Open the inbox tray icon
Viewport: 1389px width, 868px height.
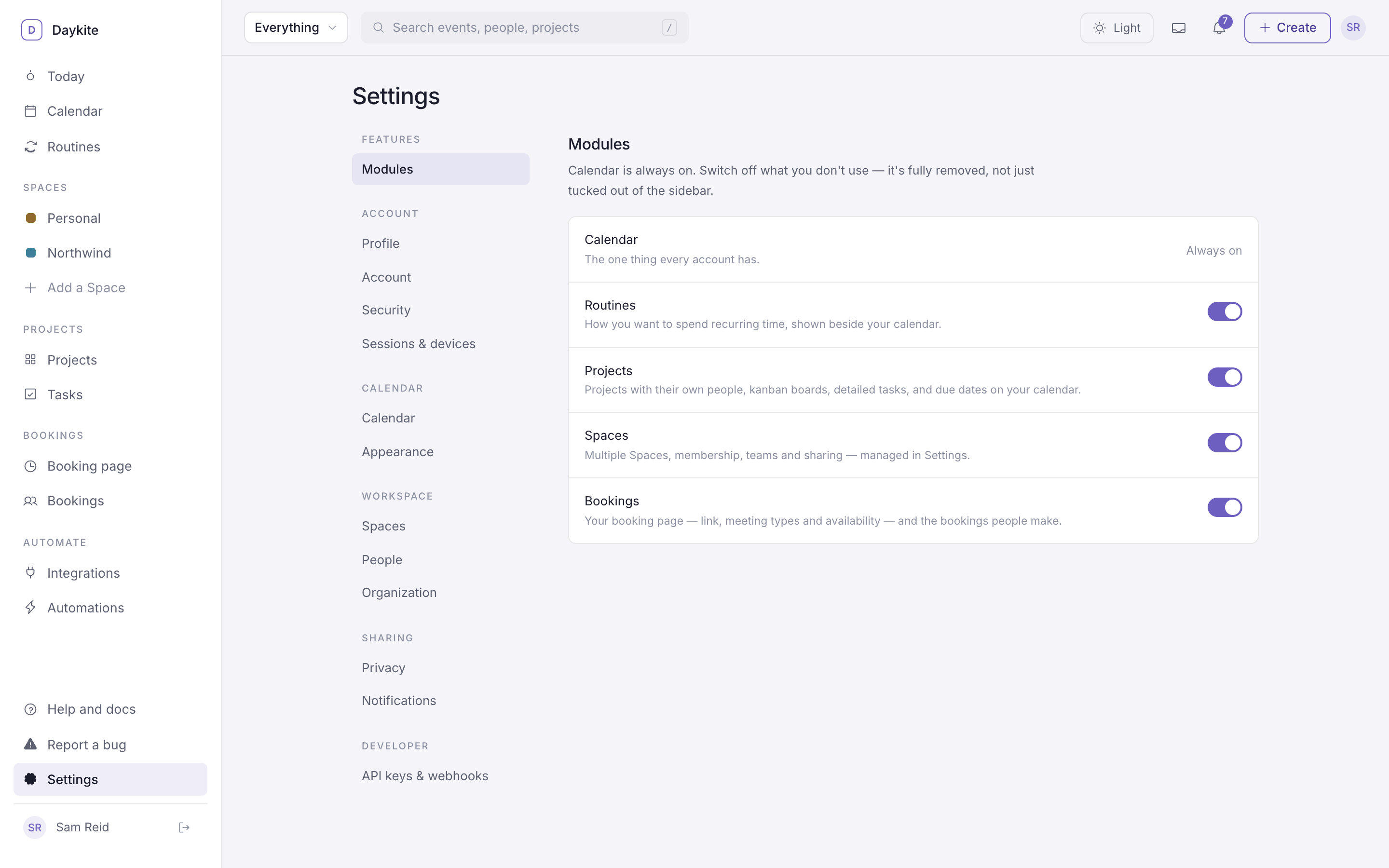click(x=1178, y=27)
